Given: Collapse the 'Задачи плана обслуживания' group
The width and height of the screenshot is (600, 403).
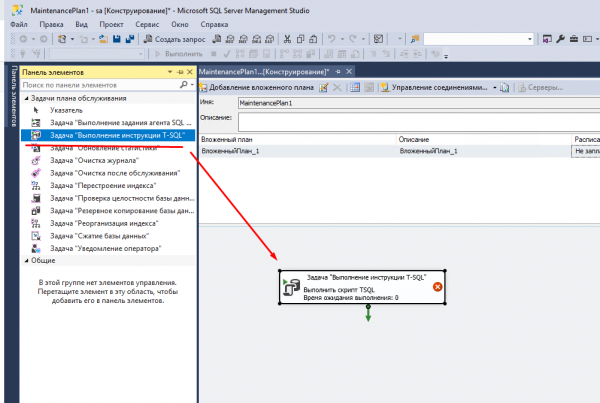Looking at the screenshot, I should [x=26, y=98].
